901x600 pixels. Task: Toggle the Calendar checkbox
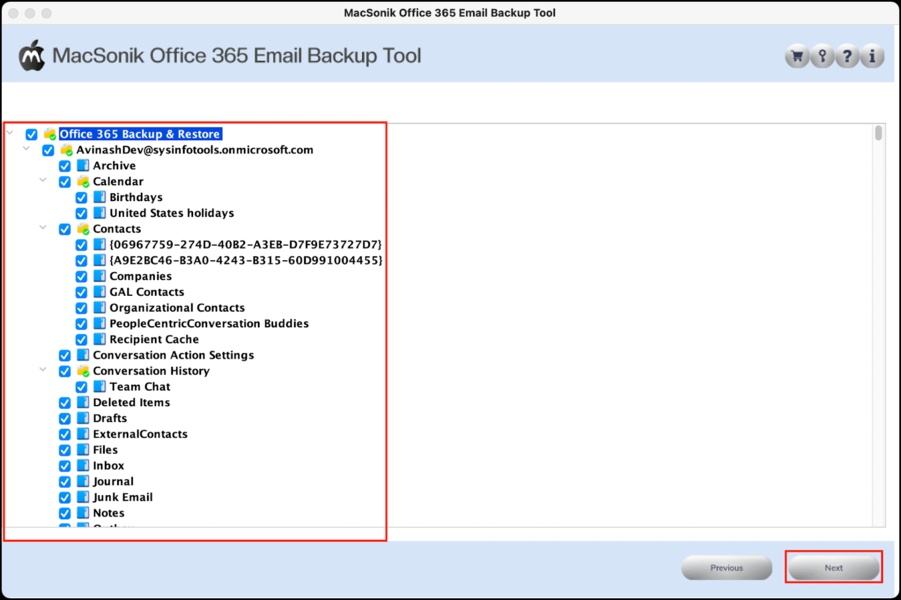[x=65, y=182]
